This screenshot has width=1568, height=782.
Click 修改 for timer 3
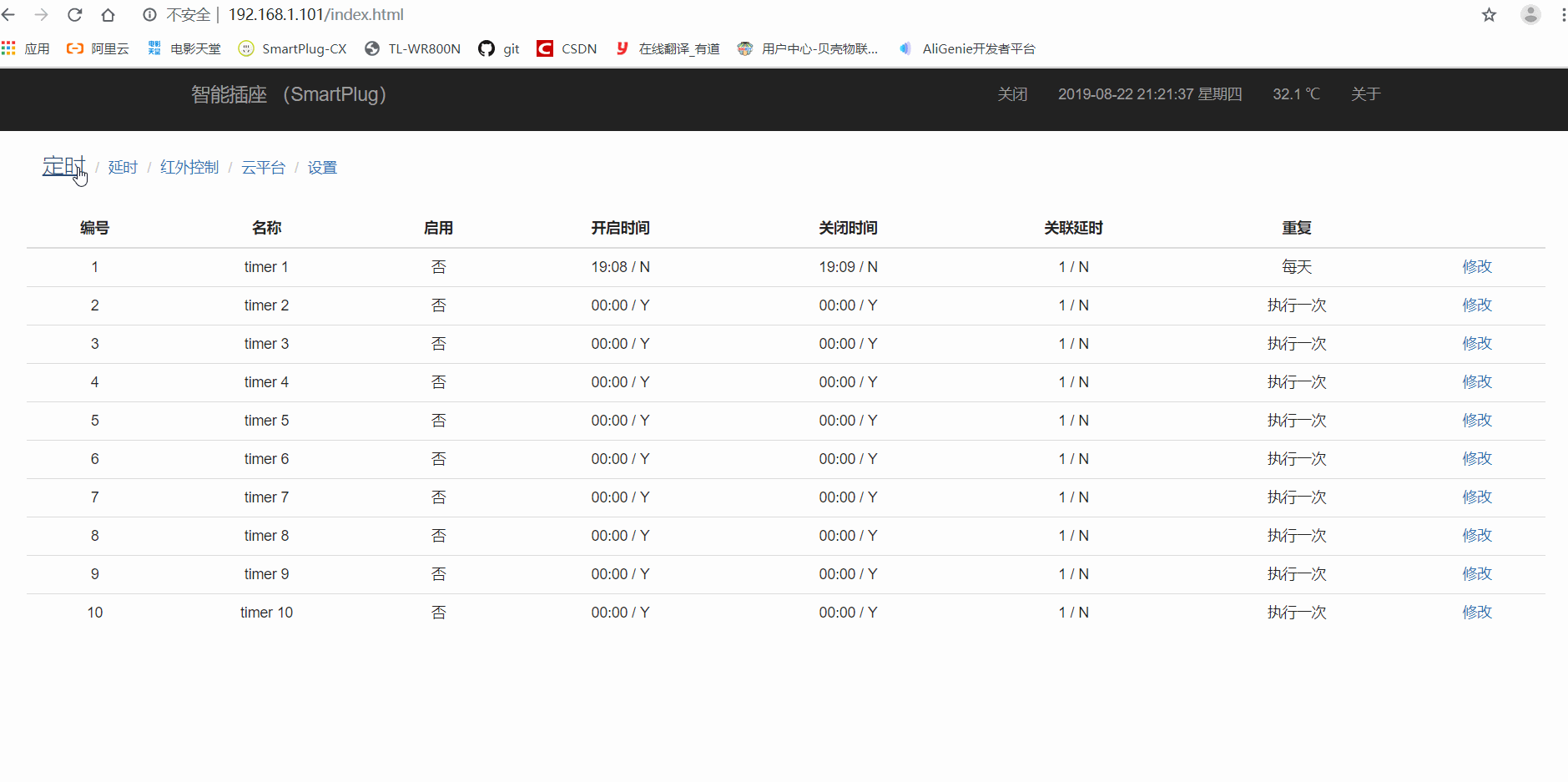click(1477, 344)
